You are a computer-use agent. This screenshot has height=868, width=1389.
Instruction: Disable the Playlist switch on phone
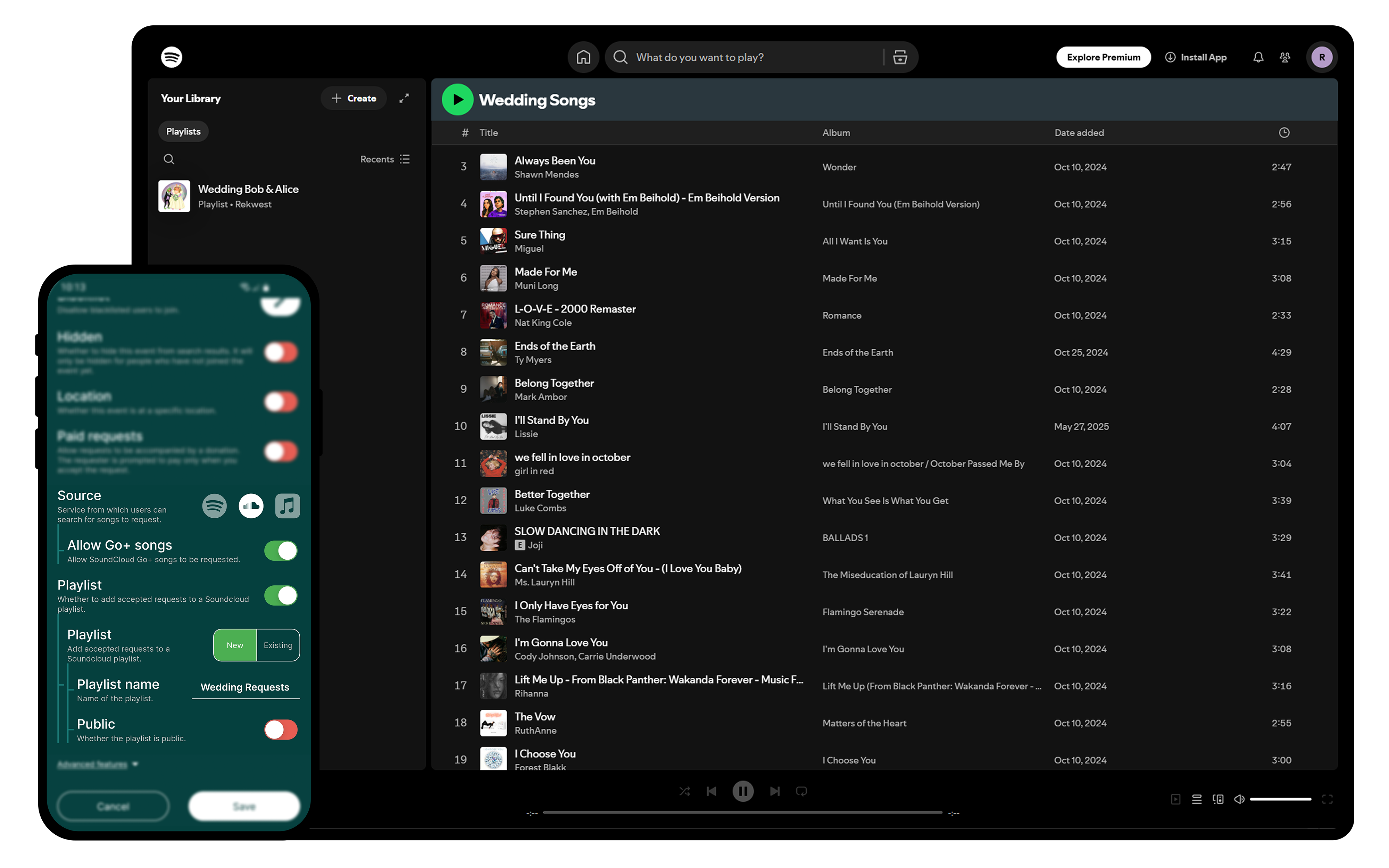(281, 595)
